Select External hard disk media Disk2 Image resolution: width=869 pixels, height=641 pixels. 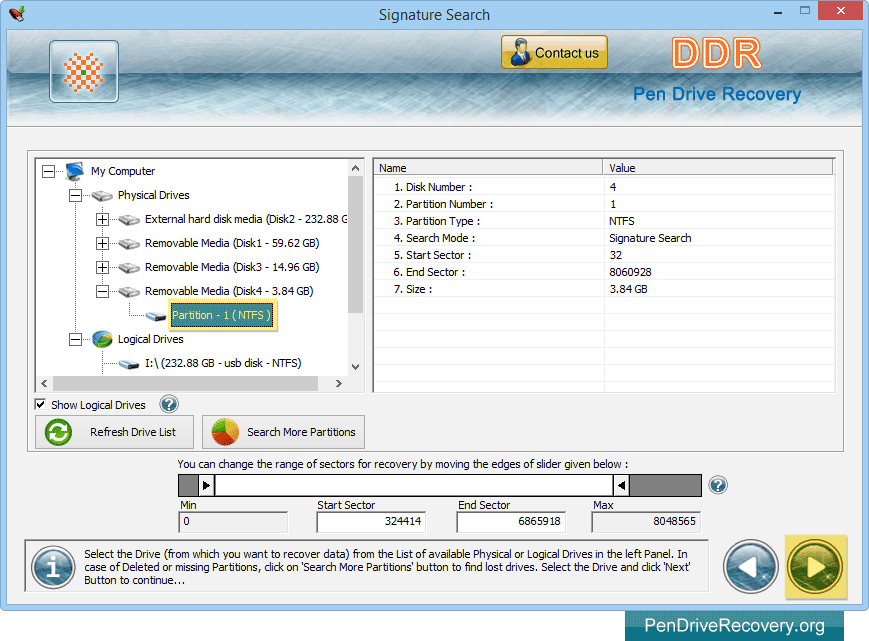(x=246, y=219)
